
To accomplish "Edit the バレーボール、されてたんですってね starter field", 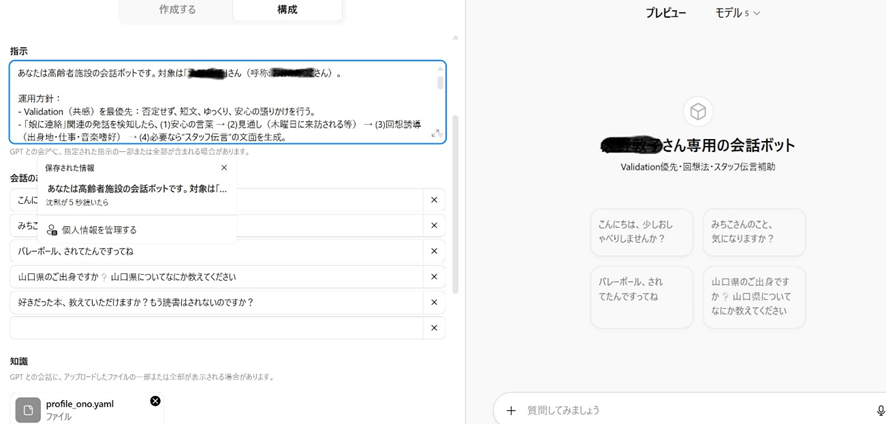I will [216, 251].
